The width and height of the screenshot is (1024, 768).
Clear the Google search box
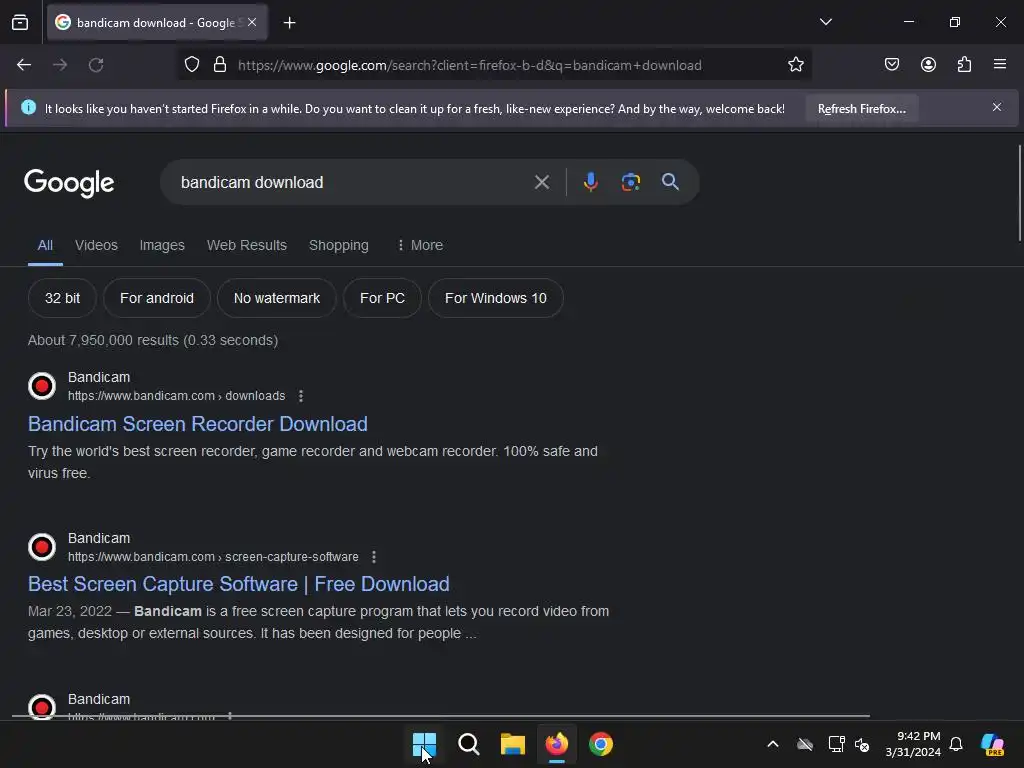[x=541, y=182]
